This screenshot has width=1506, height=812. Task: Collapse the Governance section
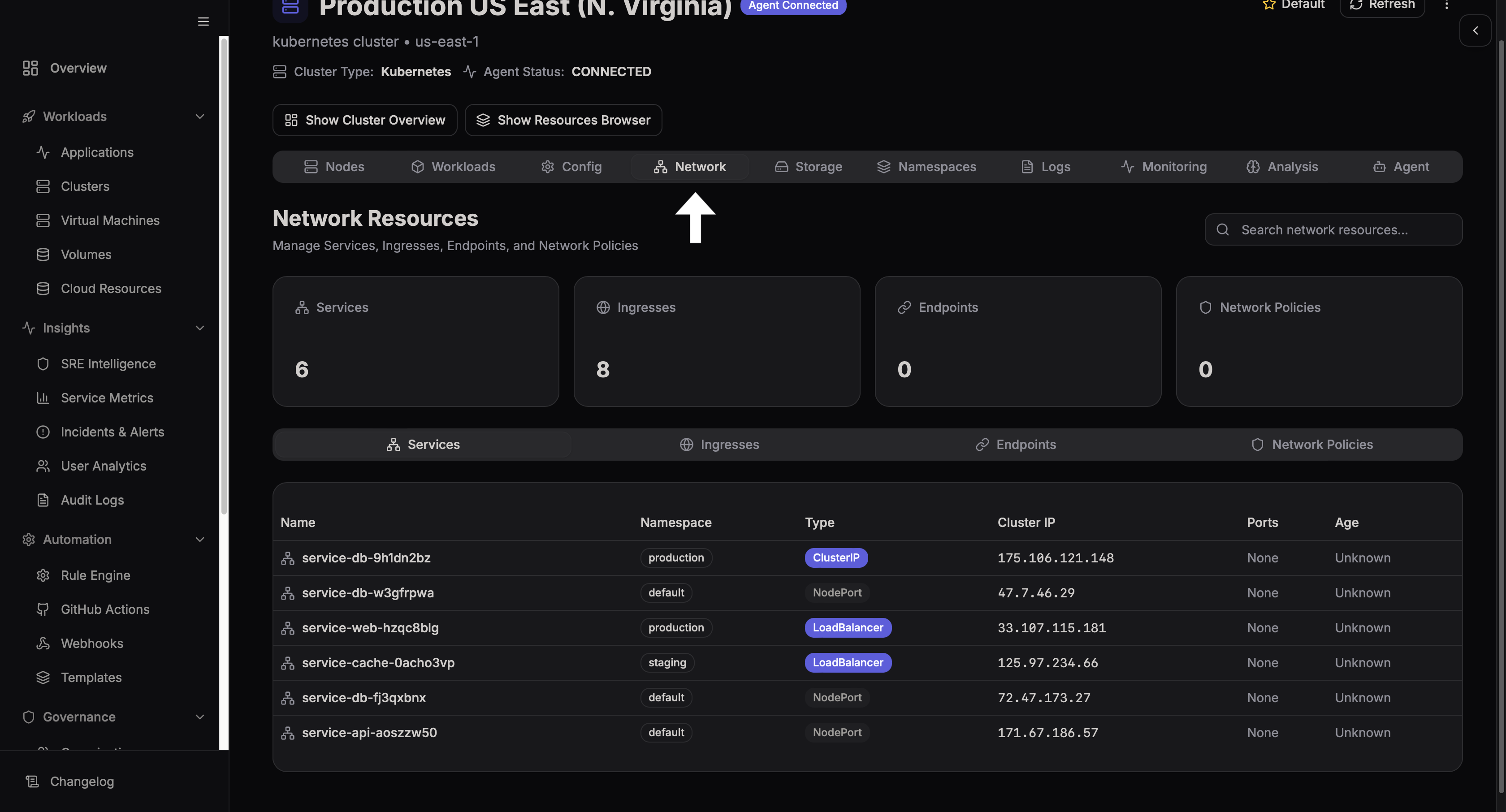[x=200, y=717]
